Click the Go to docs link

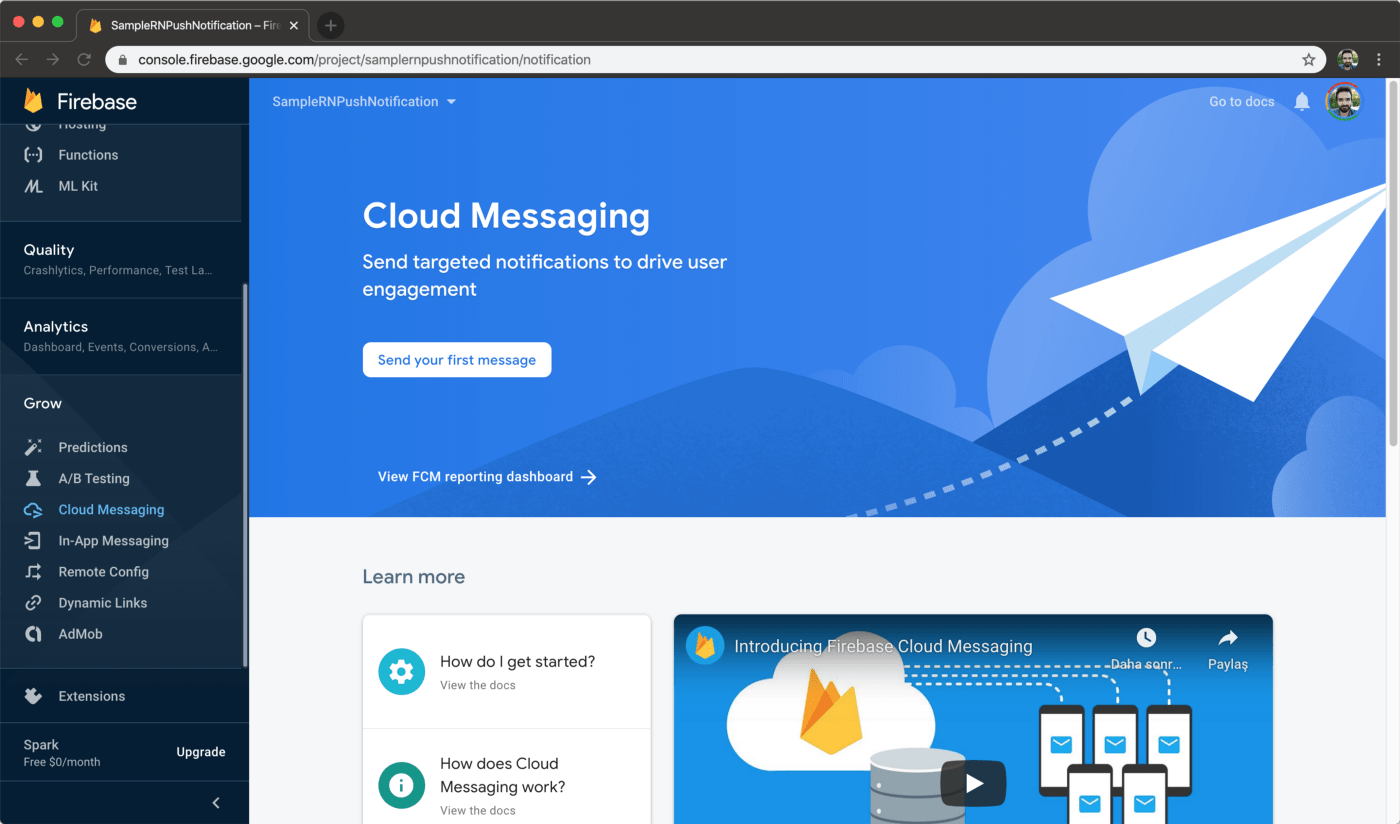[x=1241, y=102]
